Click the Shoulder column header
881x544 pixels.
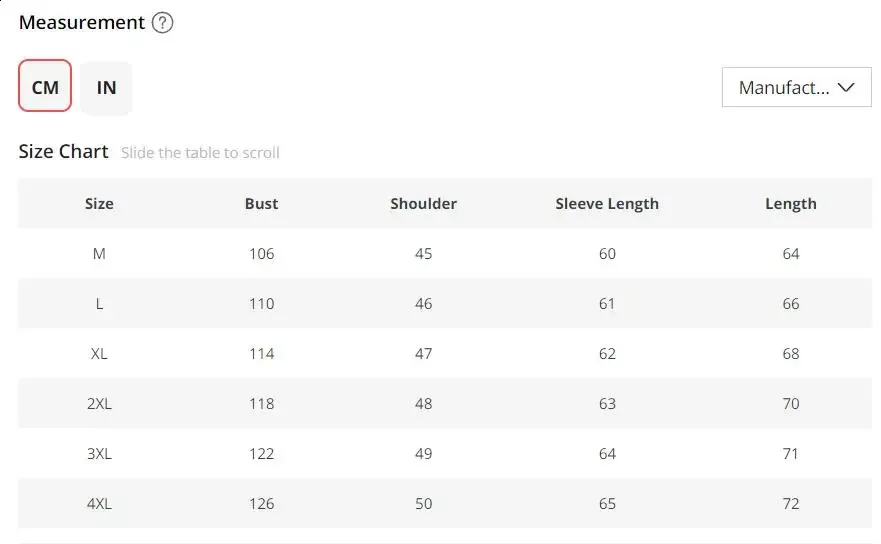(x=423, y=204)
